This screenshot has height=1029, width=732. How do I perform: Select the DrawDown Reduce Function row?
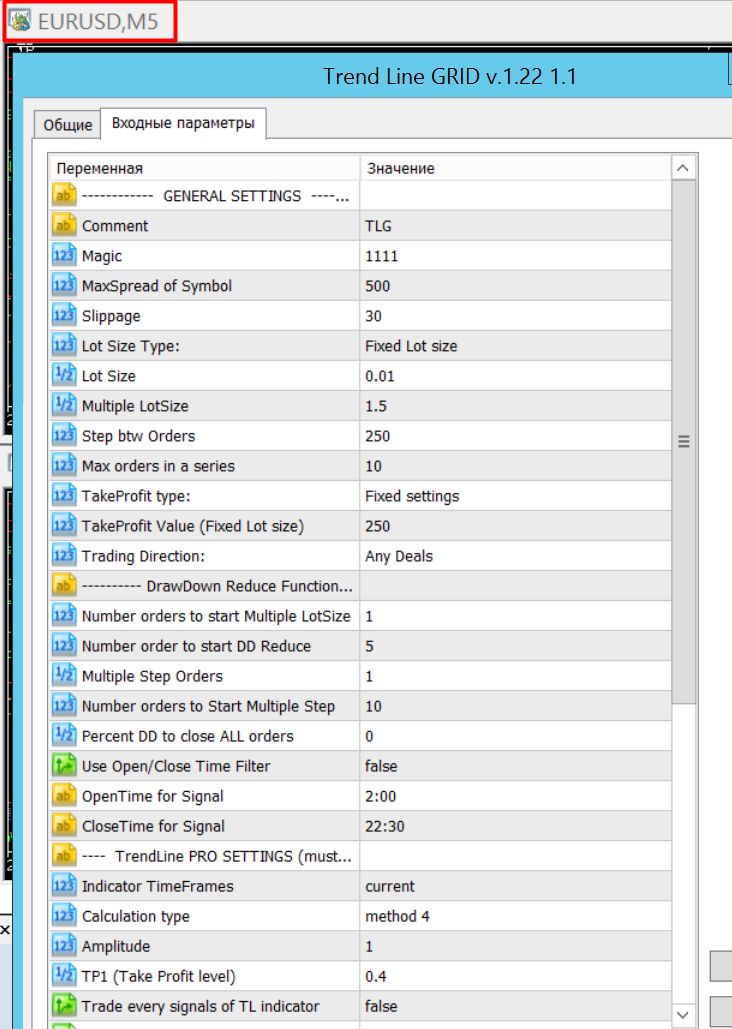[x=360, y=586]
